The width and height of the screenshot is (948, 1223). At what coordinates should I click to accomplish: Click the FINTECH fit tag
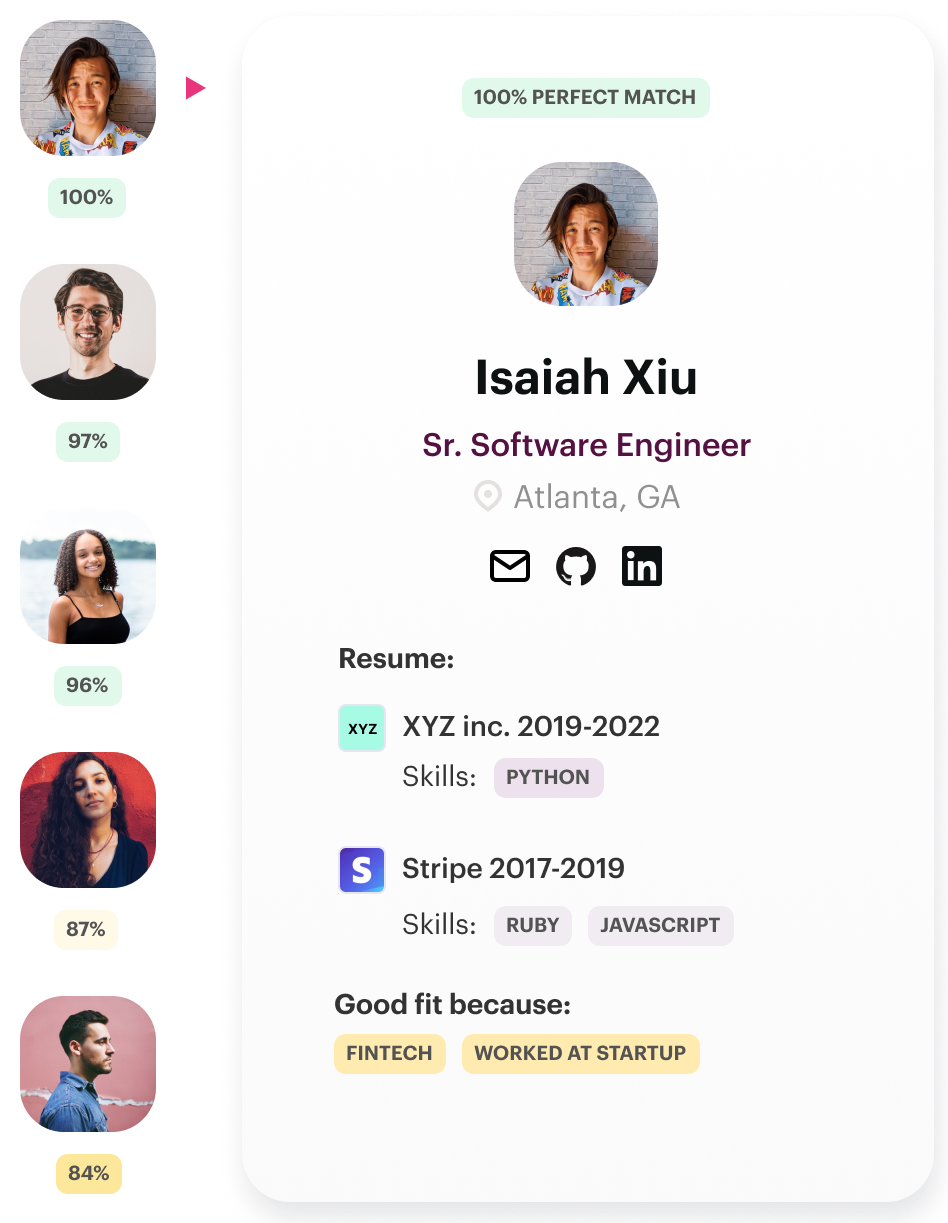(389, 1054)
